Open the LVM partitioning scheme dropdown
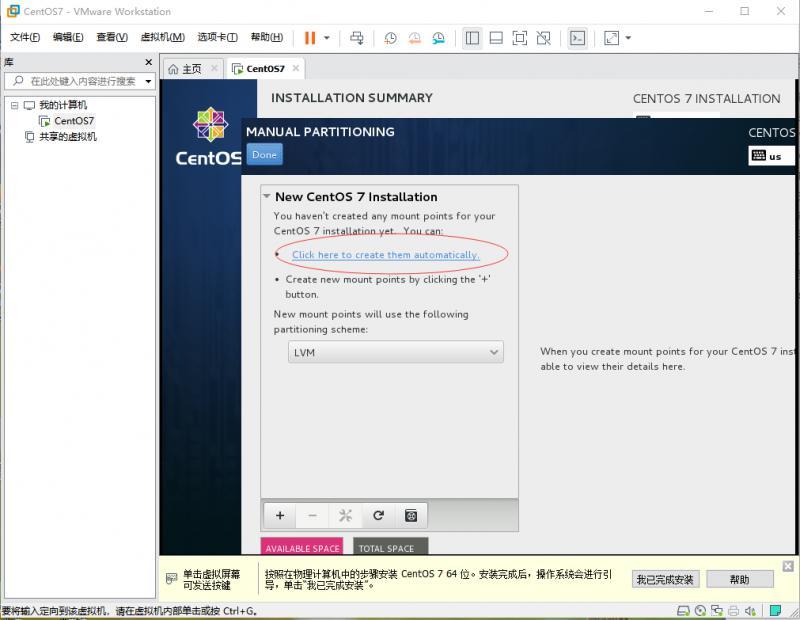The image size is (800, 620). coord(395,352)
